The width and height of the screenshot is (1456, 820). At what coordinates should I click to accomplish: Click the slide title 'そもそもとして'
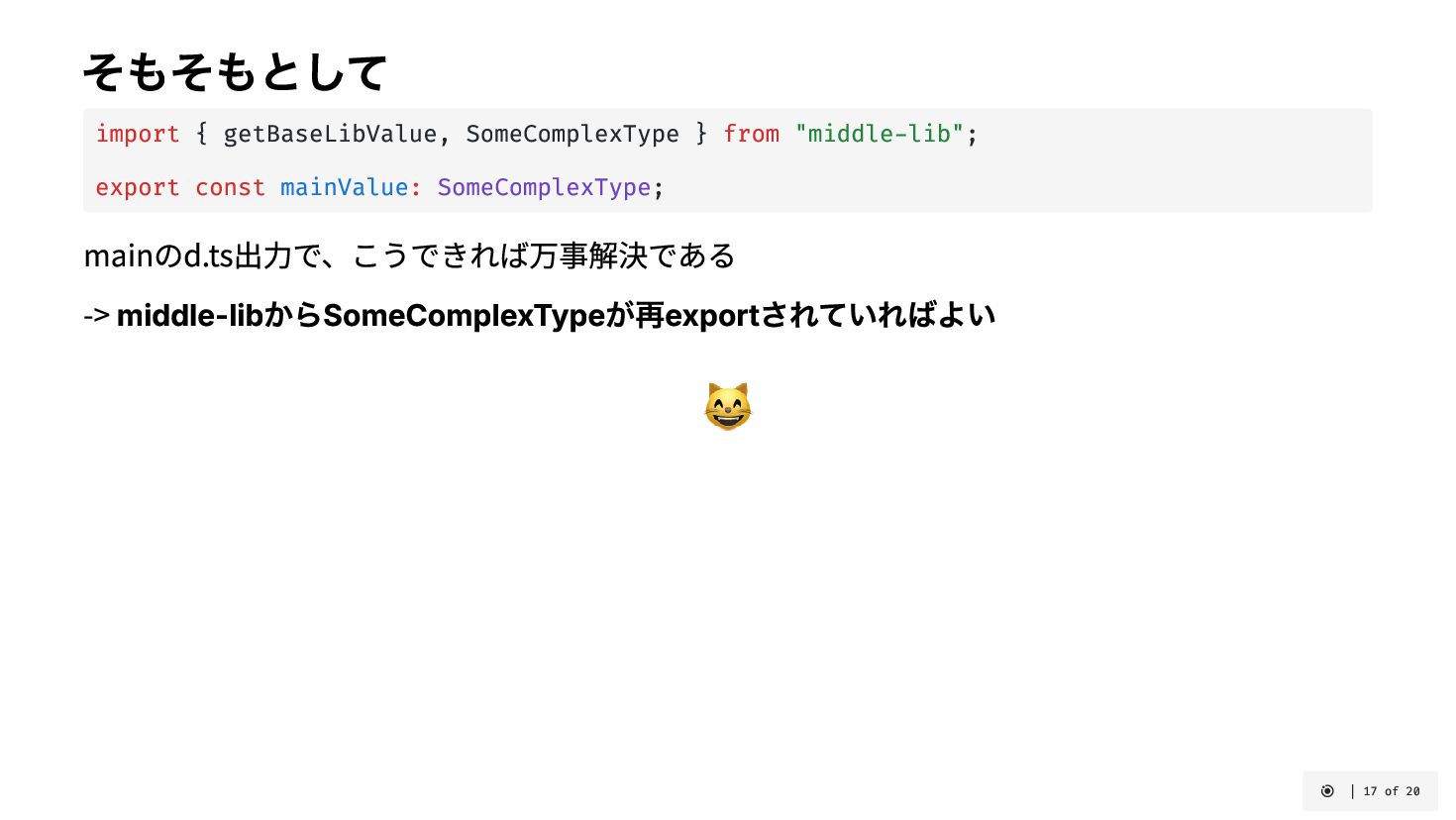(x=236, y=72)
